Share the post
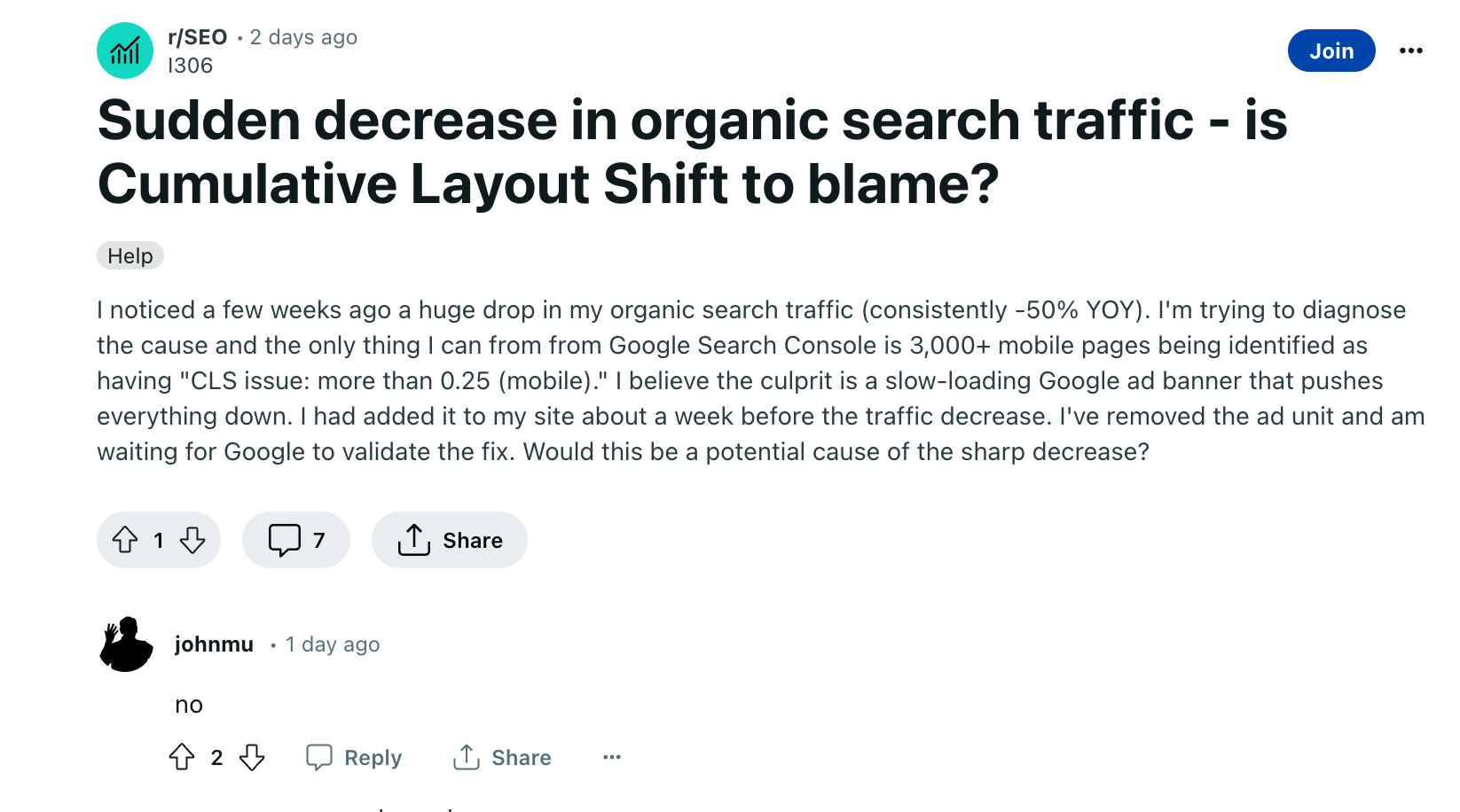The width and height of the screenshot is (1460, 812). click(450, 540)
